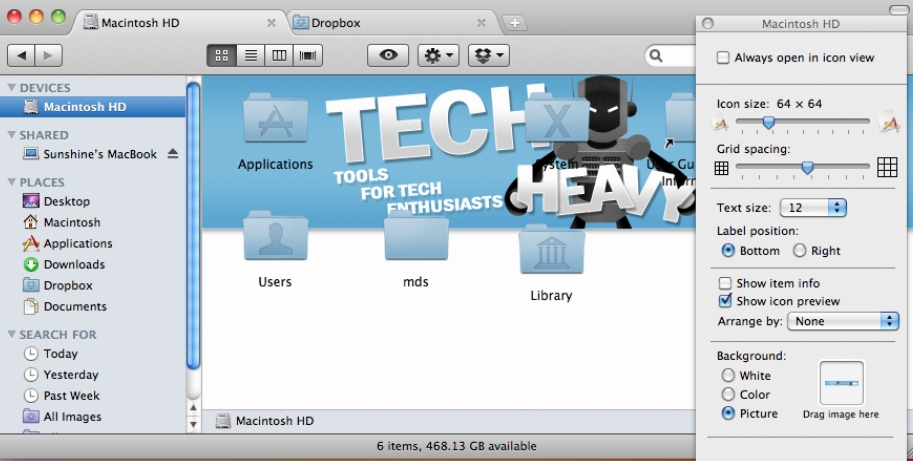This screenshot has height=461, width=913.
Task: Switch to icon view mode
Action: (221, 55)
